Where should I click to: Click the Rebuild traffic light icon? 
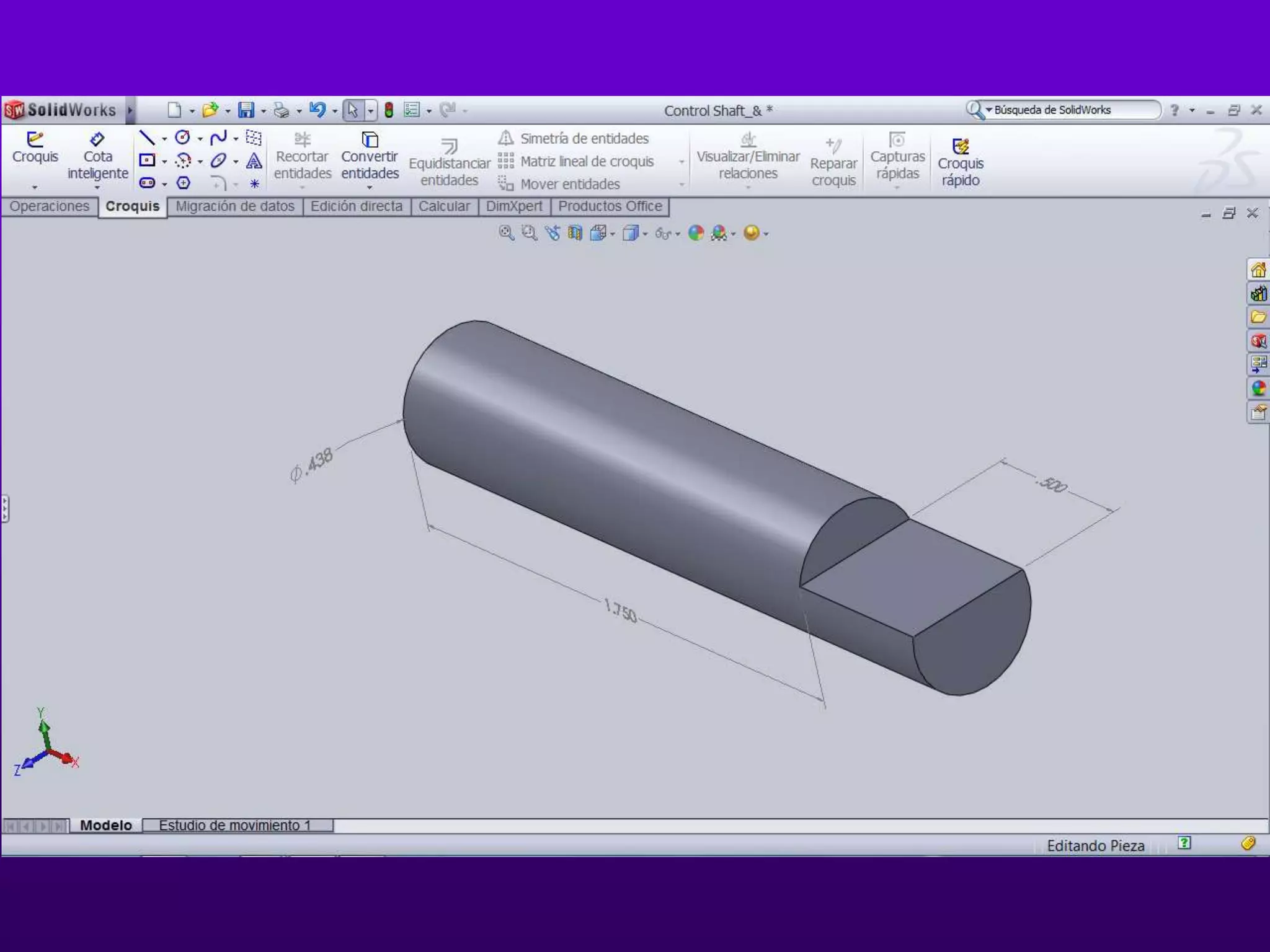pos(389,110)
